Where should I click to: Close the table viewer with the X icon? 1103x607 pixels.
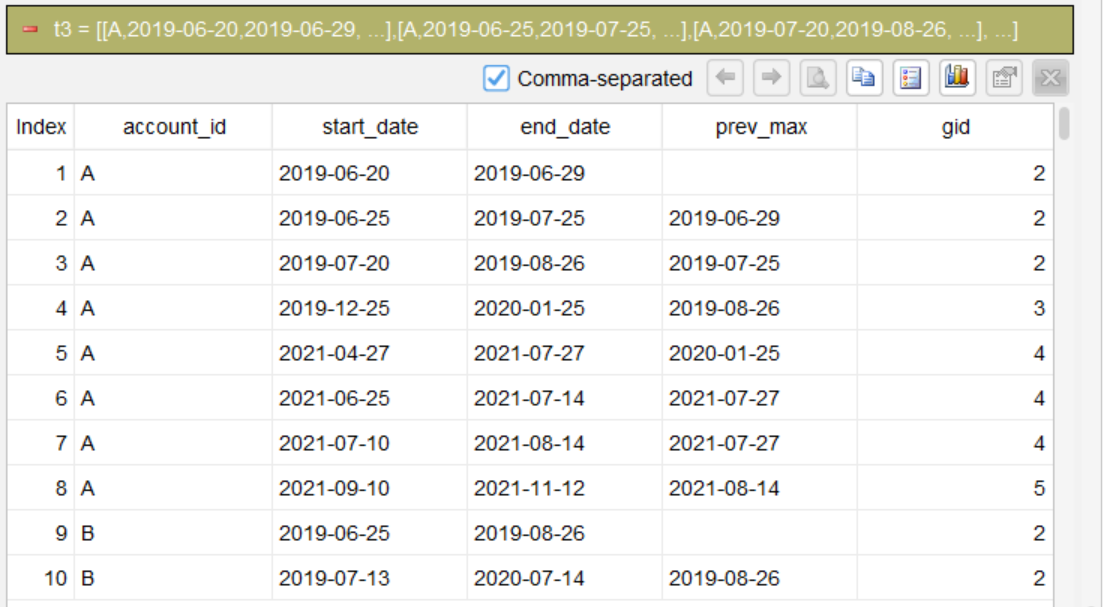click(1050, 77)
